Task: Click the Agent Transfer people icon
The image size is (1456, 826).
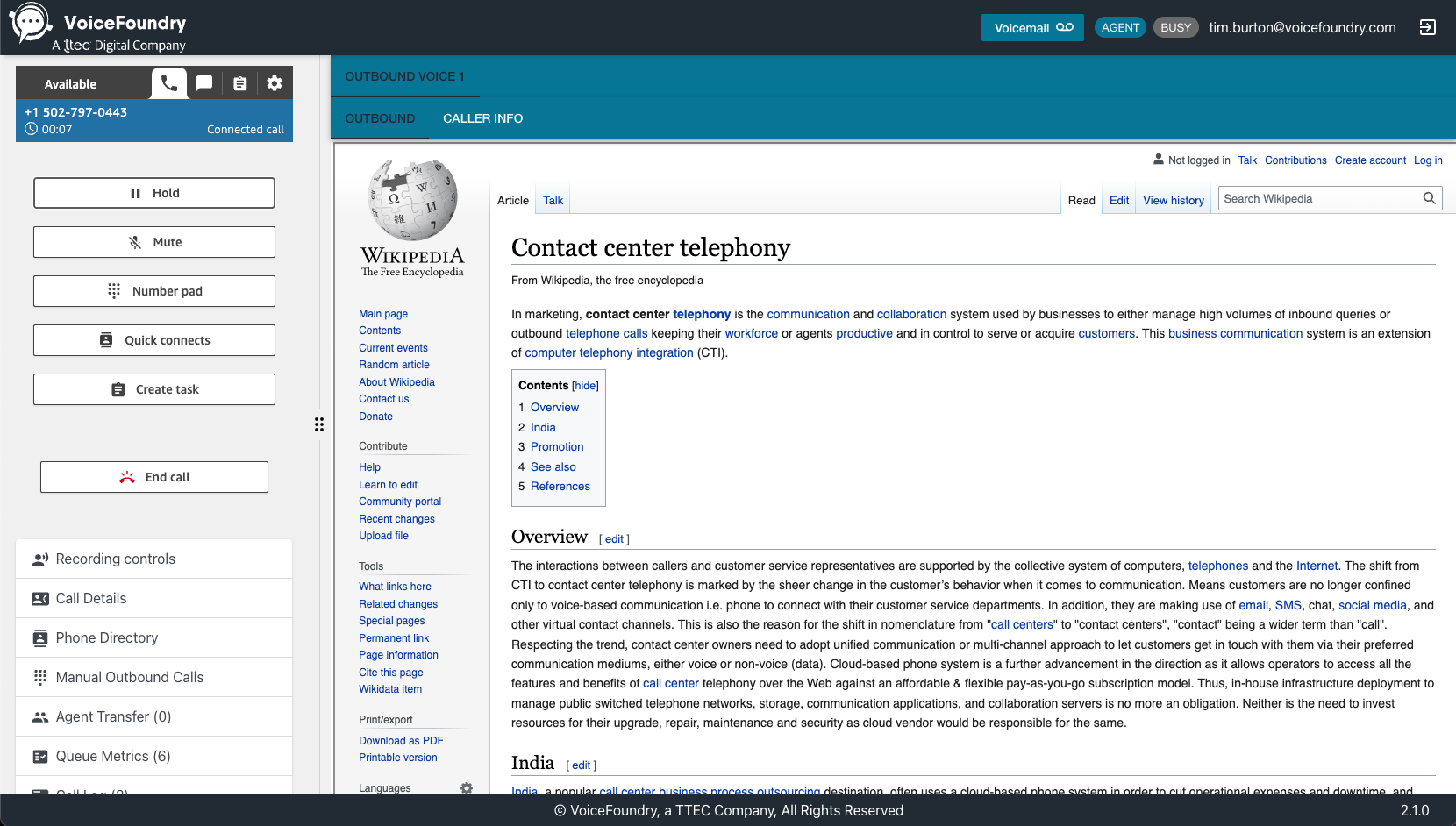Action: pos(40,717)
